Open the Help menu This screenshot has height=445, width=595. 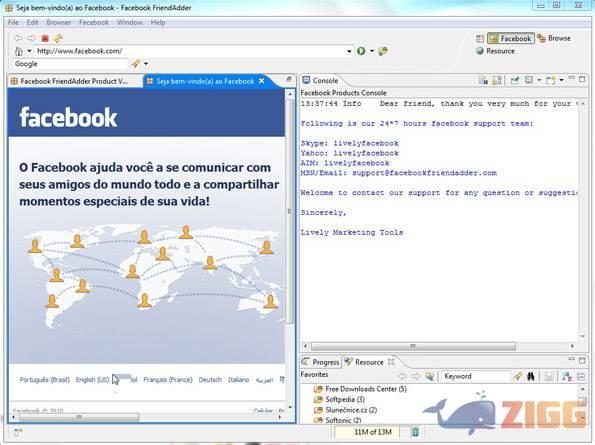[x=158, y=22]
